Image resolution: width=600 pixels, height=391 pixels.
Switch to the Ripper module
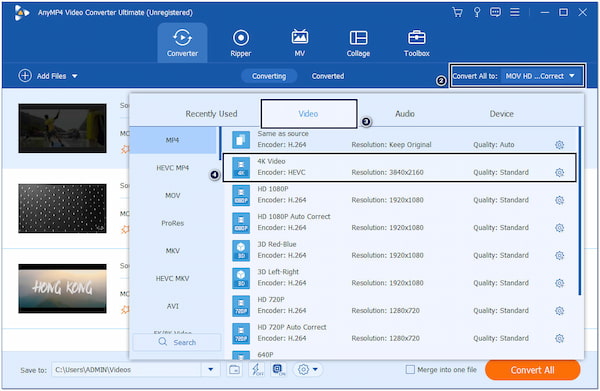click(x=241, y=43)
